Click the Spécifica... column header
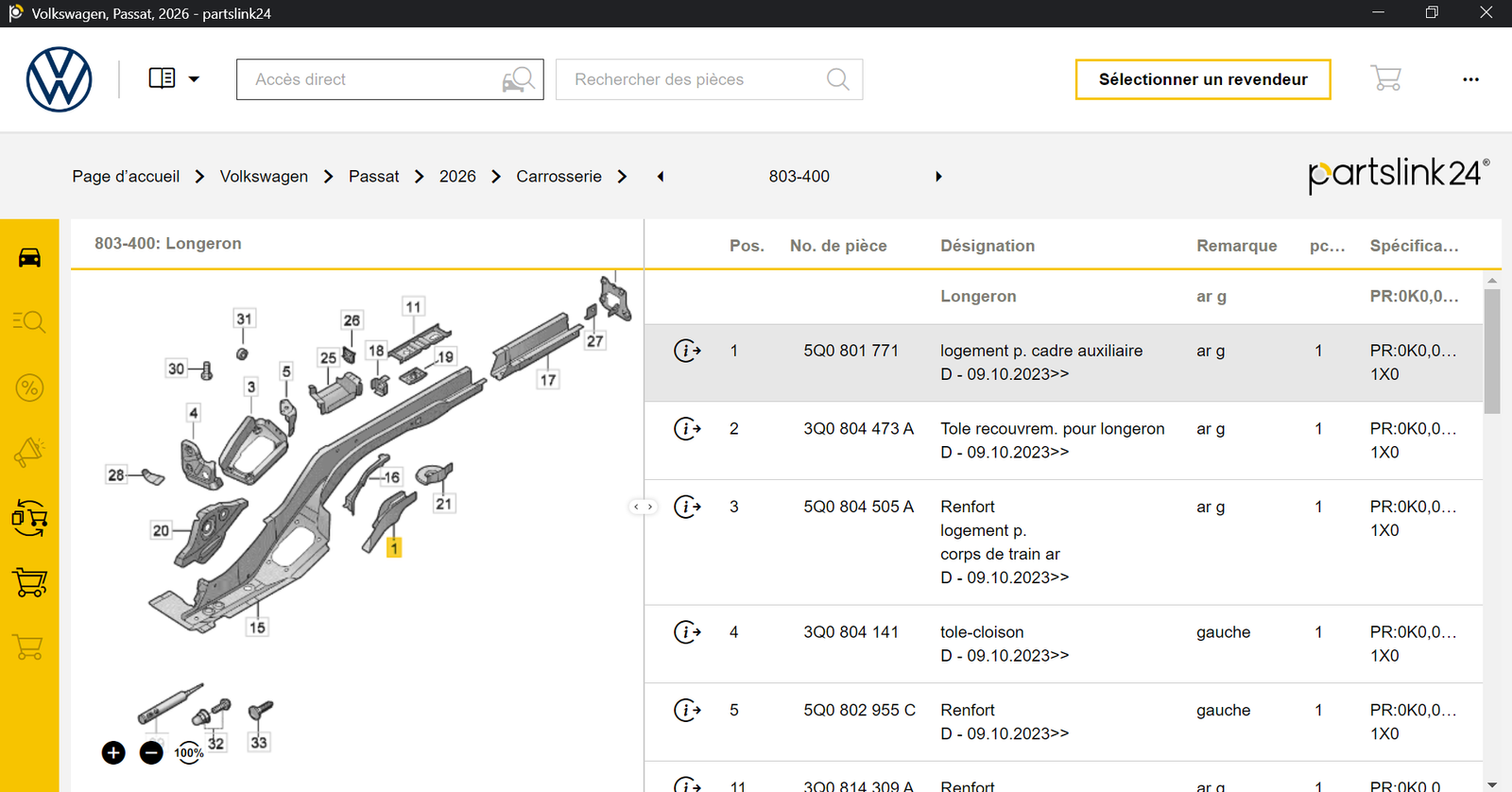This screenshot has height=792, width=1512. (x=1414, y=246)
